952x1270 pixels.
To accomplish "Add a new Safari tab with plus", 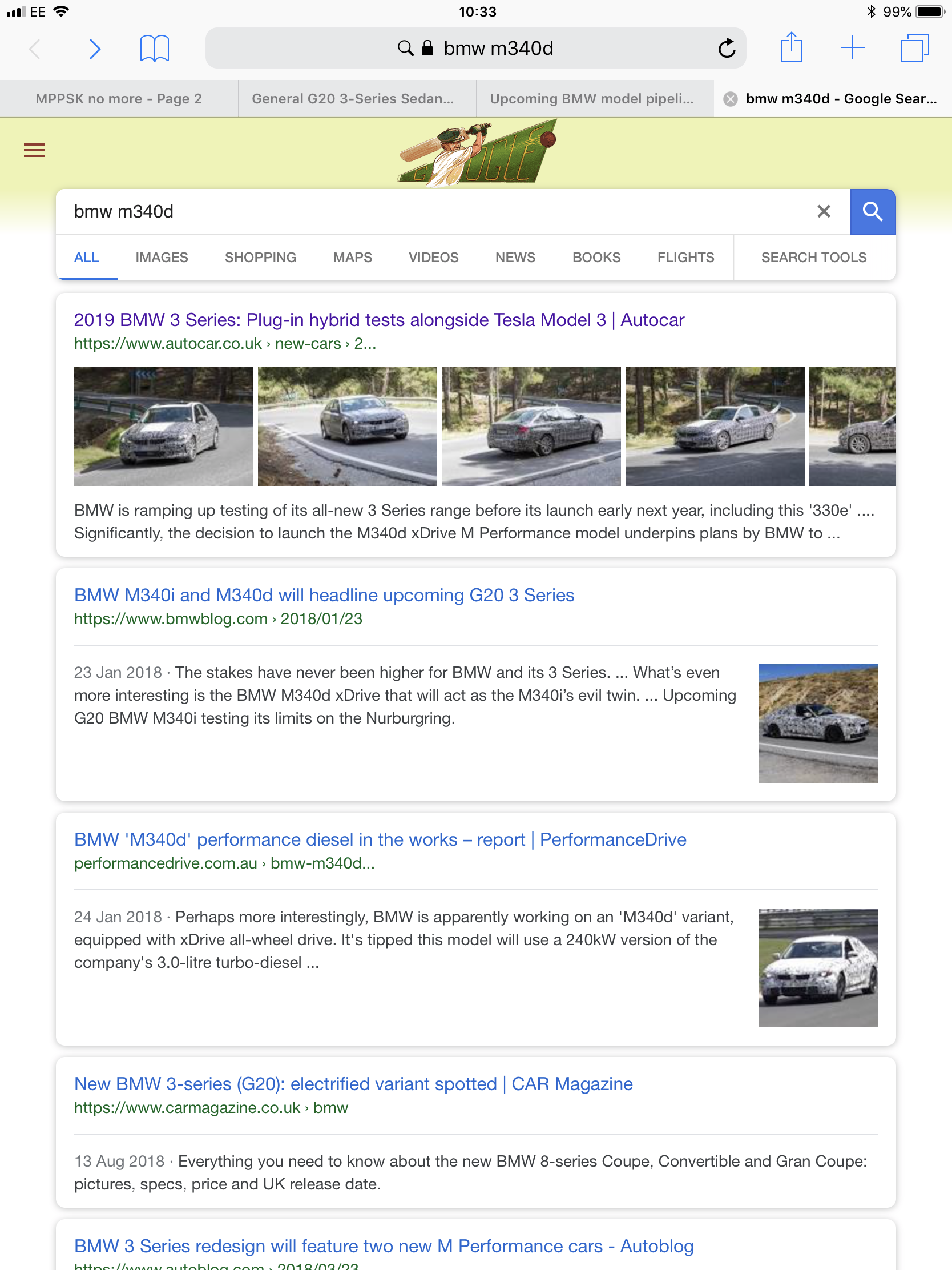I will click(852, 47).
